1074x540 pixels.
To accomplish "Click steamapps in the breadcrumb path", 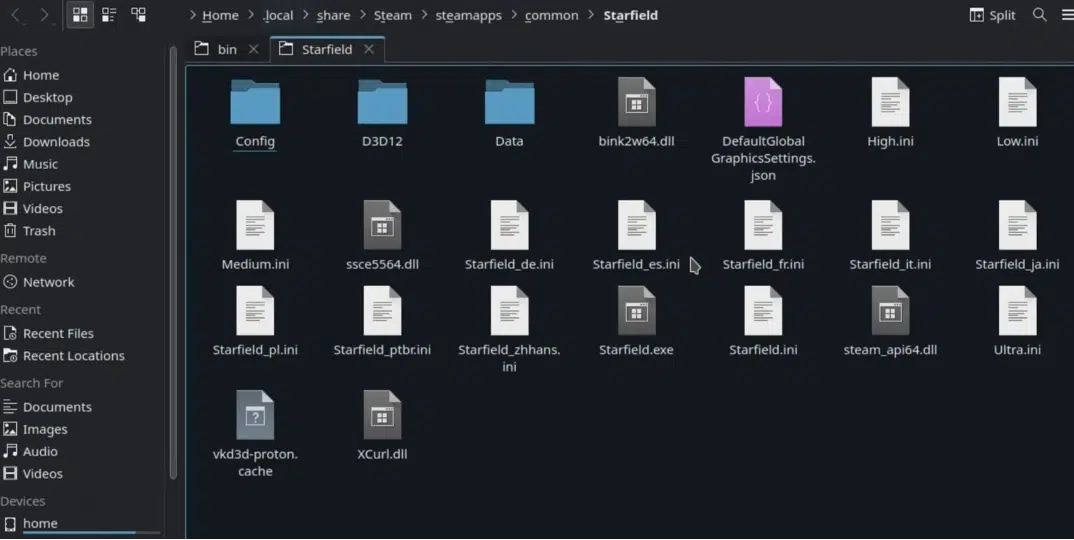I will coord(469,15).
